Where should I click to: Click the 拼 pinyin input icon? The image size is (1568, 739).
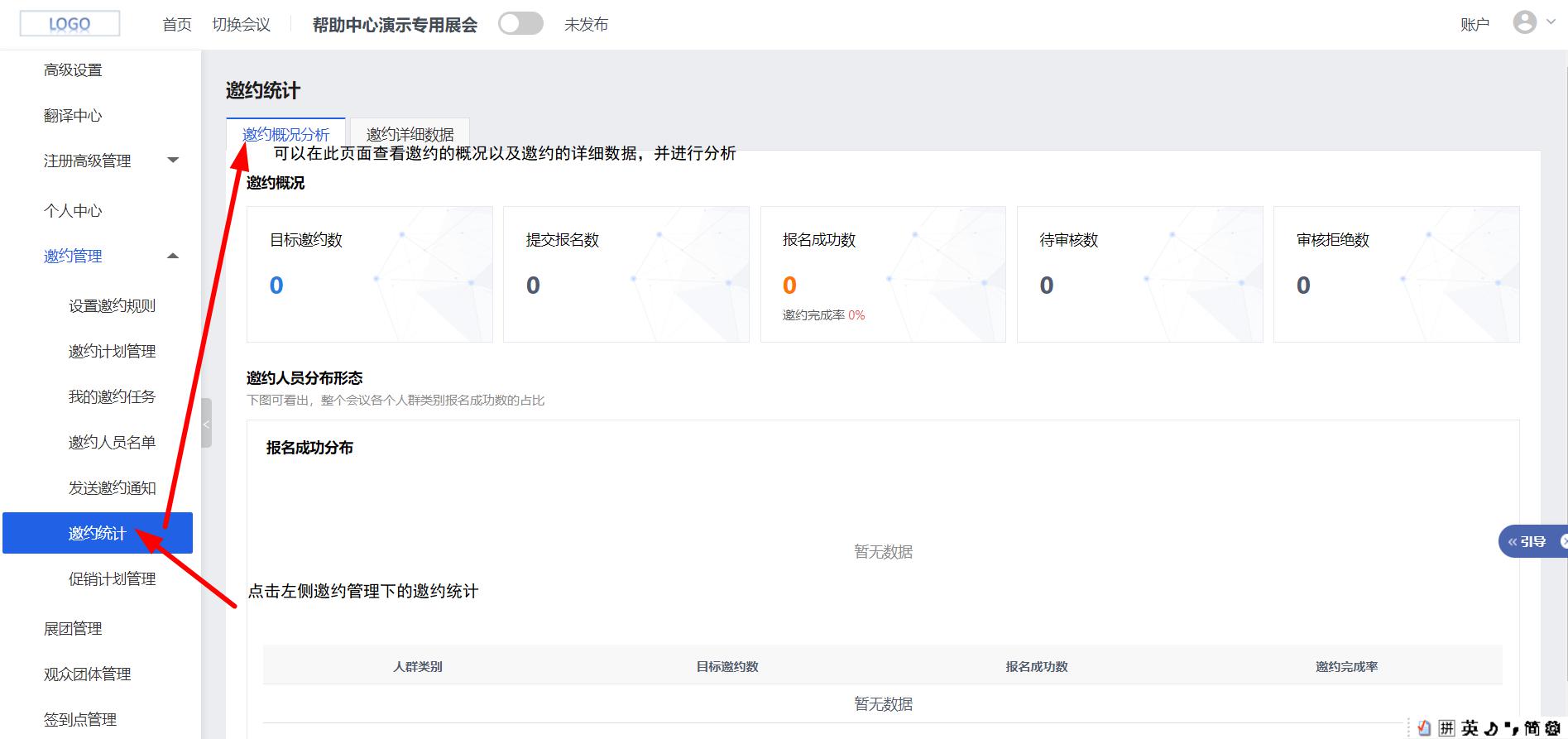coord(1446,728)
